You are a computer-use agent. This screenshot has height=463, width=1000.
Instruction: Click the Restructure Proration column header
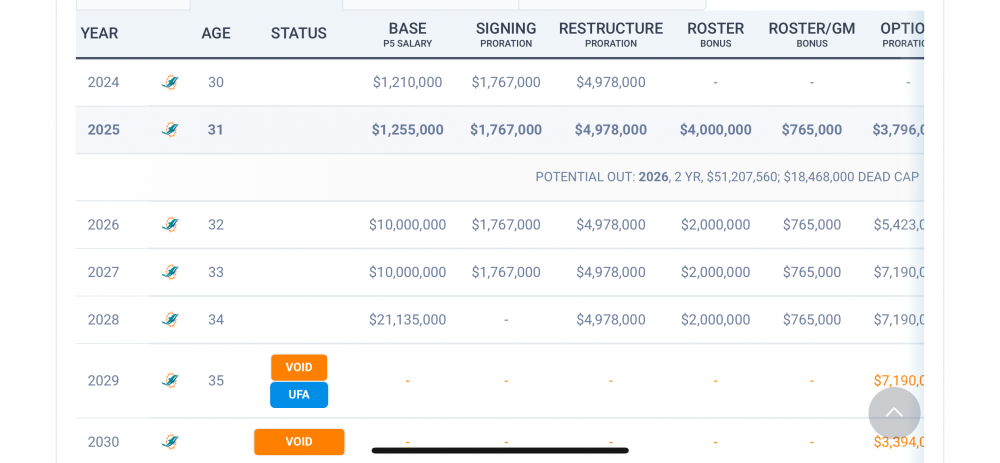(610, 34)
